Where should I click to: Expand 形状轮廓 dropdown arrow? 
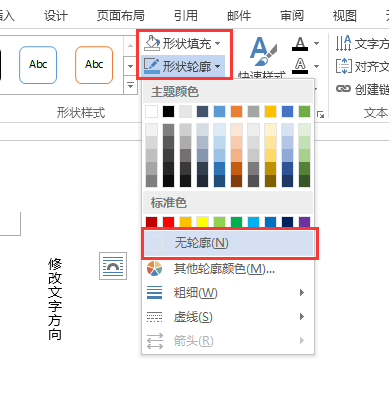coord(218,66)
